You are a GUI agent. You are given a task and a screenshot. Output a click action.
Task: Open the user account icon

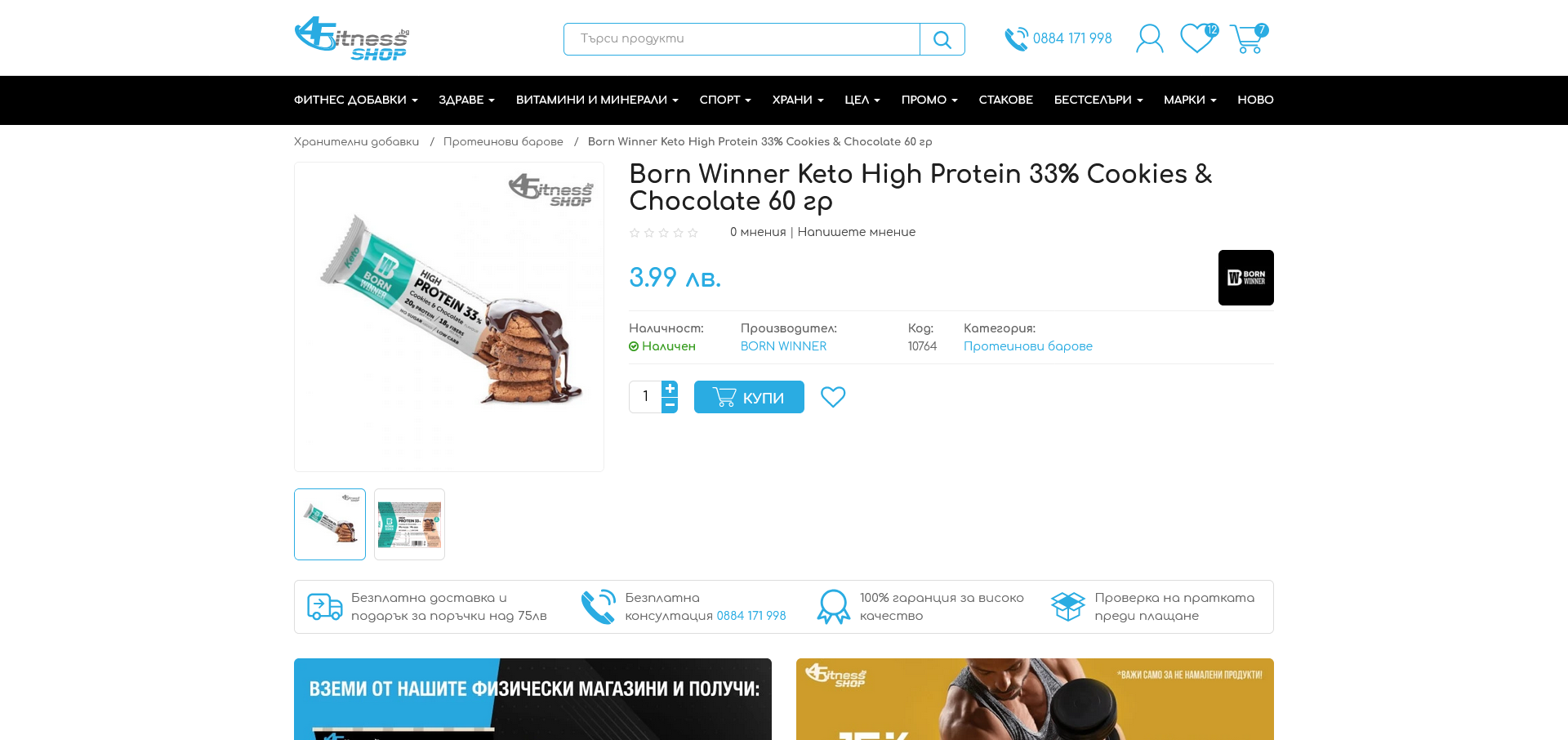(x=1149, y=38)
